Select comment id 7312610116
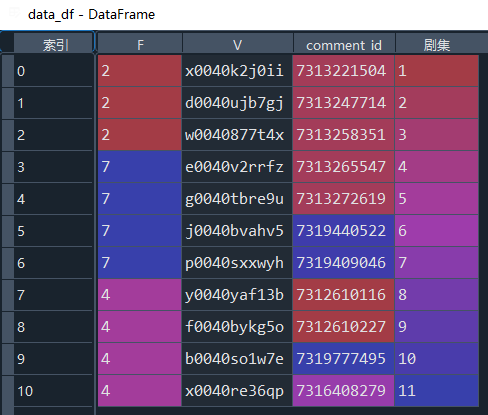Image resolution: width=488 pixels, height=415 pixels. (344, 295)
